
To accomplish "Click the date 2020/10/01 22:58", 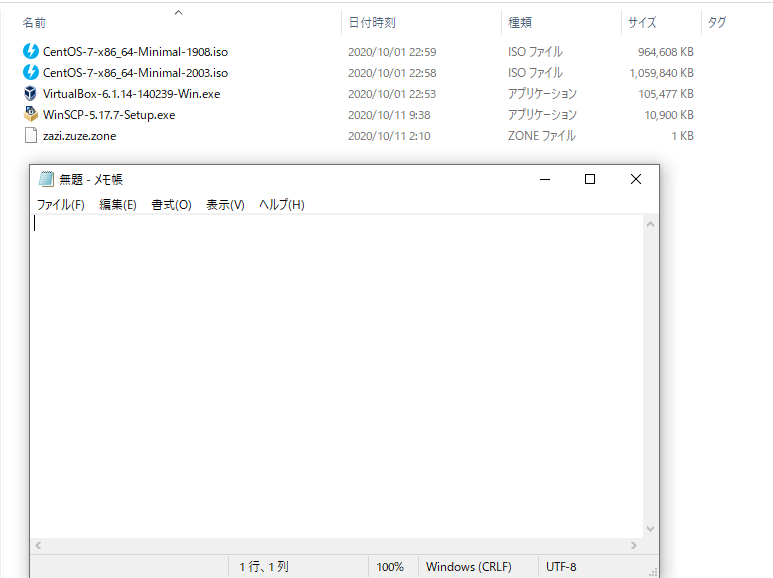I will [x=392, y=73].
